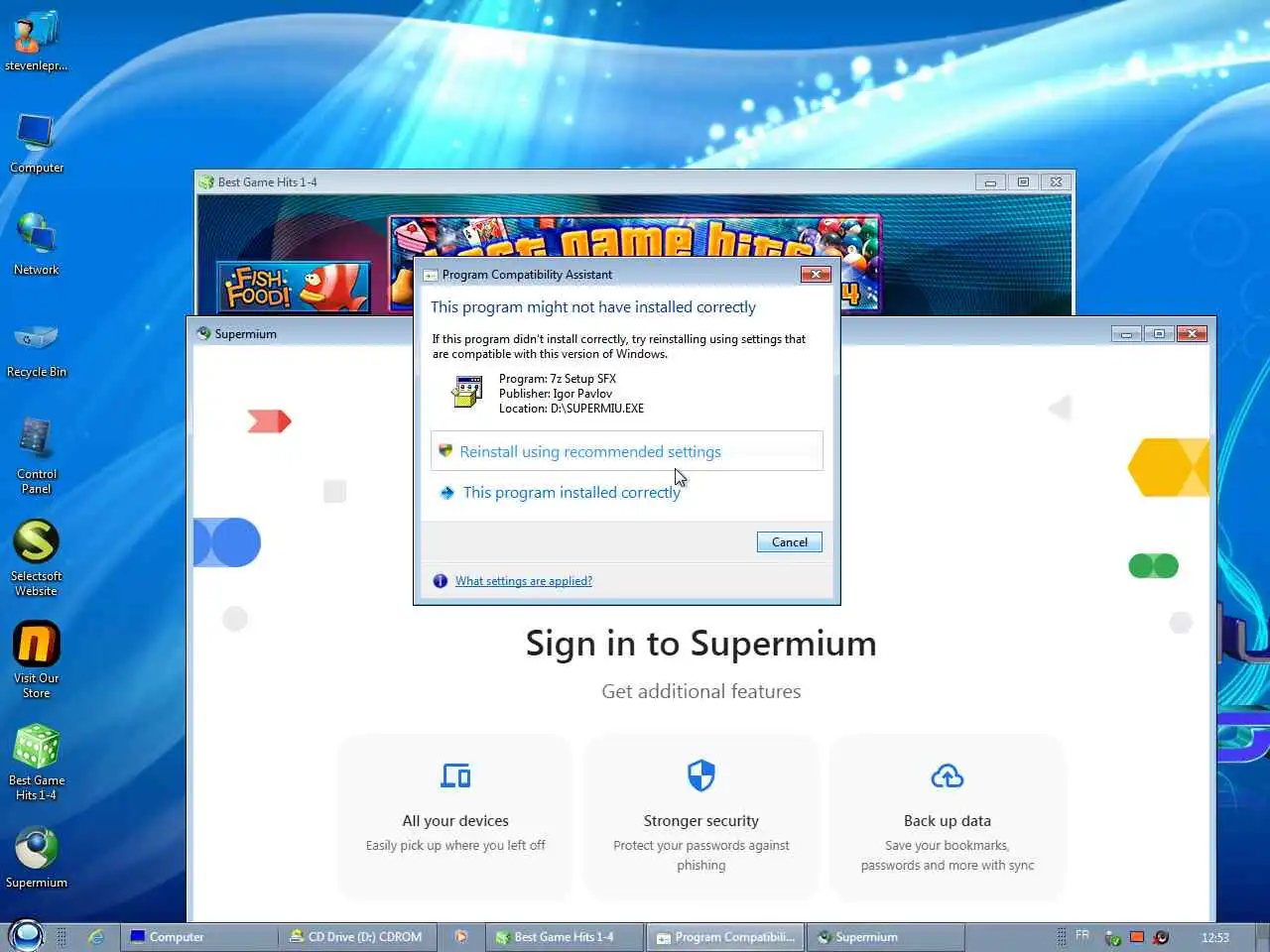
Task: Switch to Best Game Hits 1-4 taskbar button
Action: click(x=564, y=936)
